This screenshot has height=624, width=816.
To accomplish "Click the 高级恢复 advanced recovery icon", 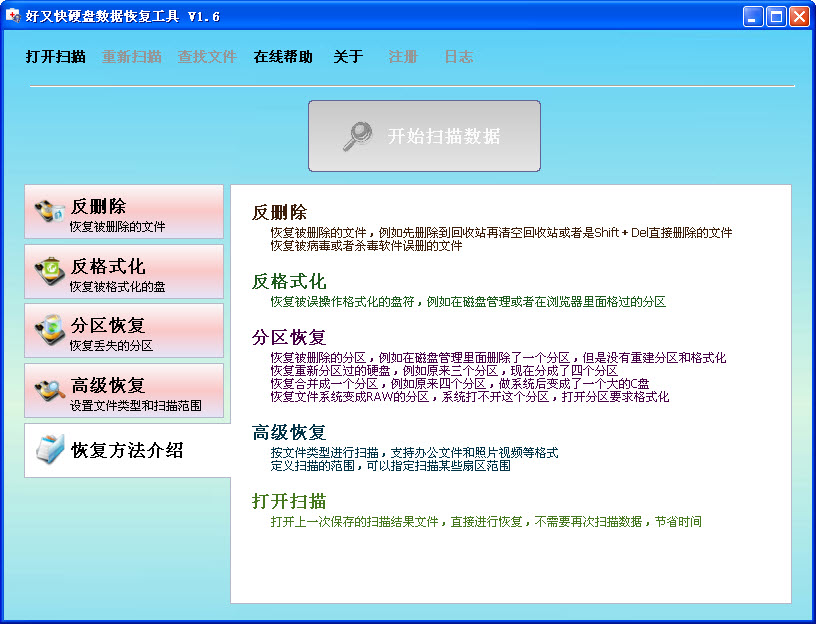I will (49, 390).
